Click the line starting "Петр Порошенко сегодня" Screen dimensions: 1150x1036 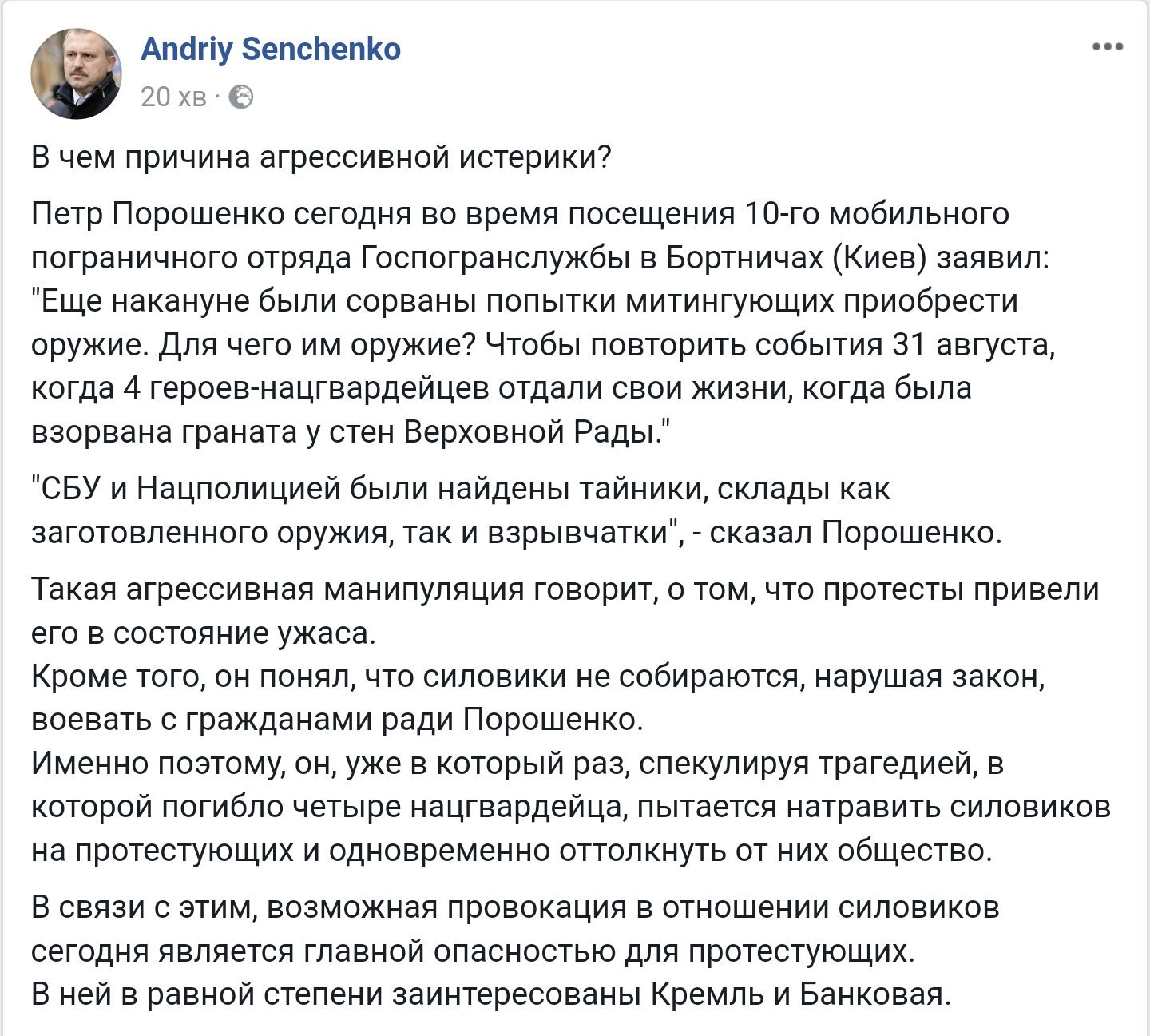519,214
